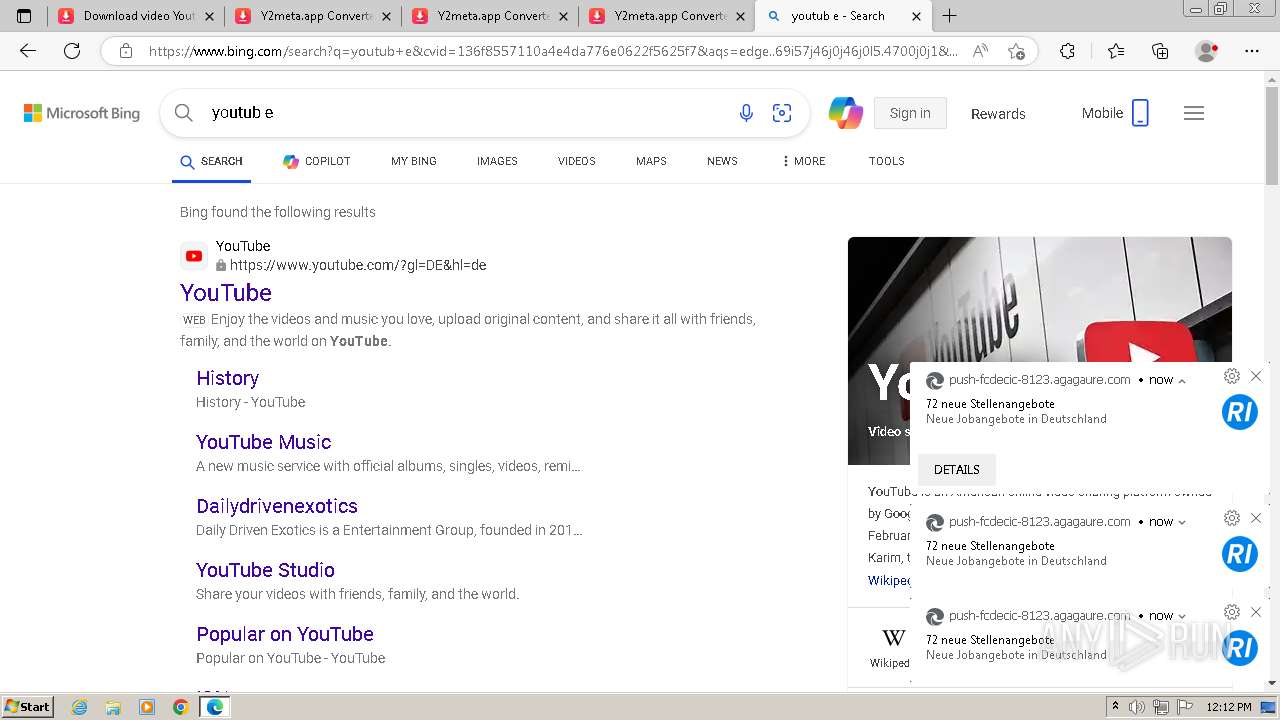Open Chrome from the taskbar
Viewport: 1280px width, 720px height.
point(181,707)
